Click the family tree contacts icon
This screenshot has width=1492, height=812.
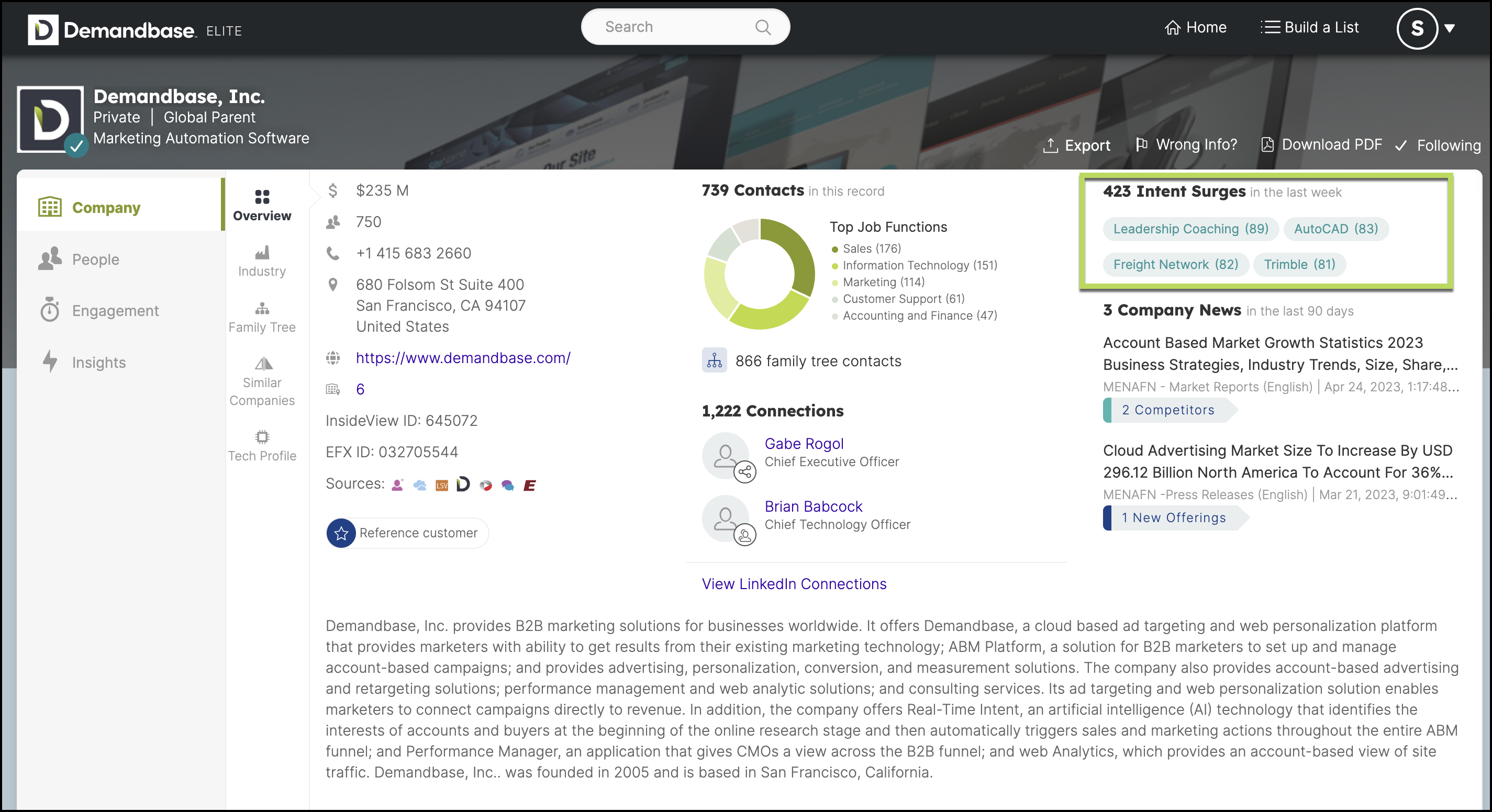714,360
